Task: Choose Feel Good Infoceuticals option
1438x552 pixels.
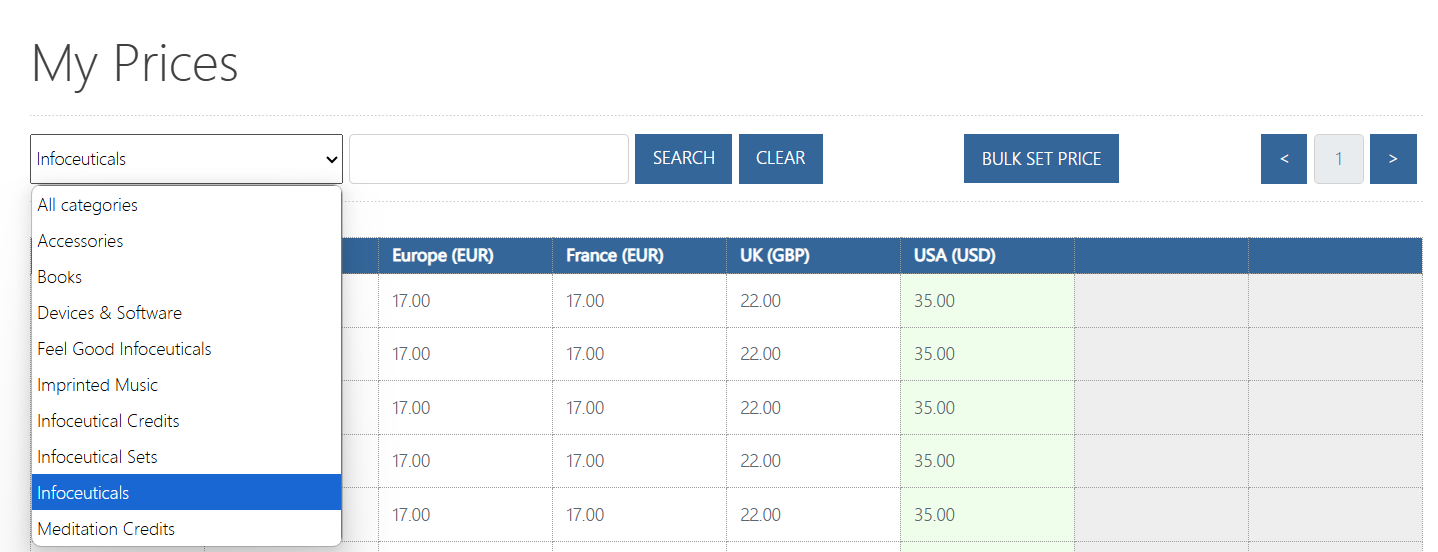Action: coord(187,349)
